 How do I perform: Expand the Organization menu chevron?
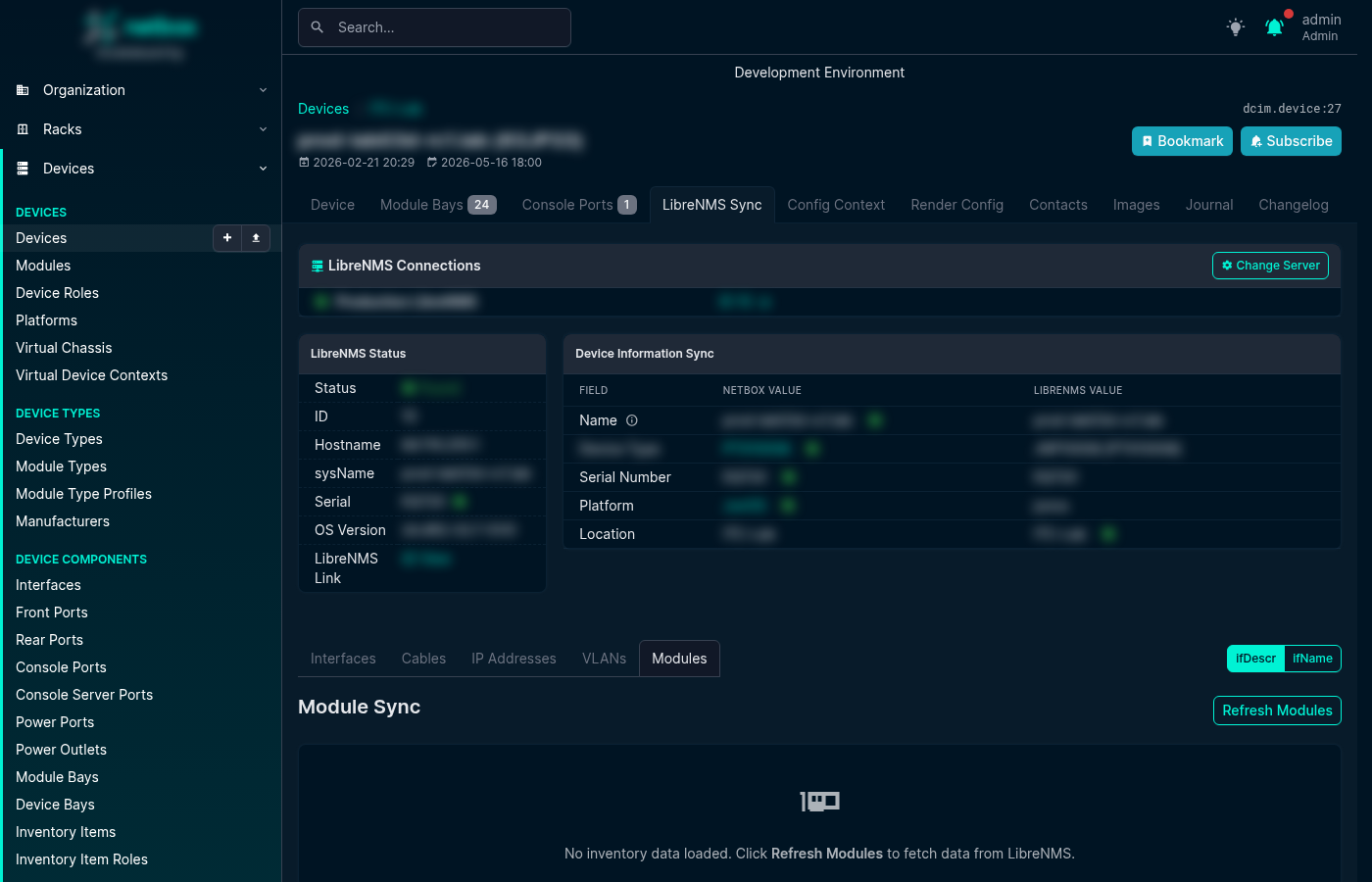tap(263, 90)
